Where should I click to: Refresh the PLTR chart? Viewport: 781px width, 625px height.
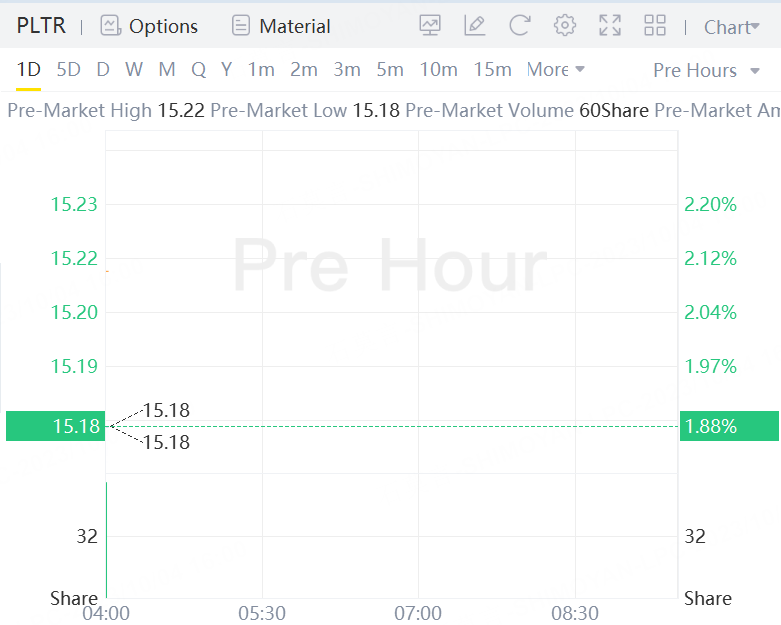519,26
